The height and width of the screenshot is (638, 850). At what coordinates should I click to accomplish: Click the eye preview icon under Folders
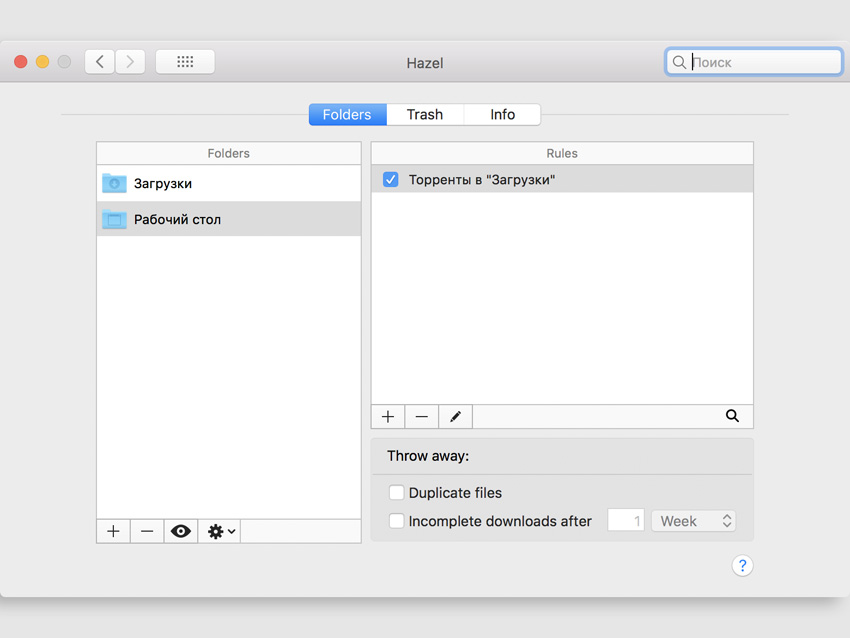point(181,531)
